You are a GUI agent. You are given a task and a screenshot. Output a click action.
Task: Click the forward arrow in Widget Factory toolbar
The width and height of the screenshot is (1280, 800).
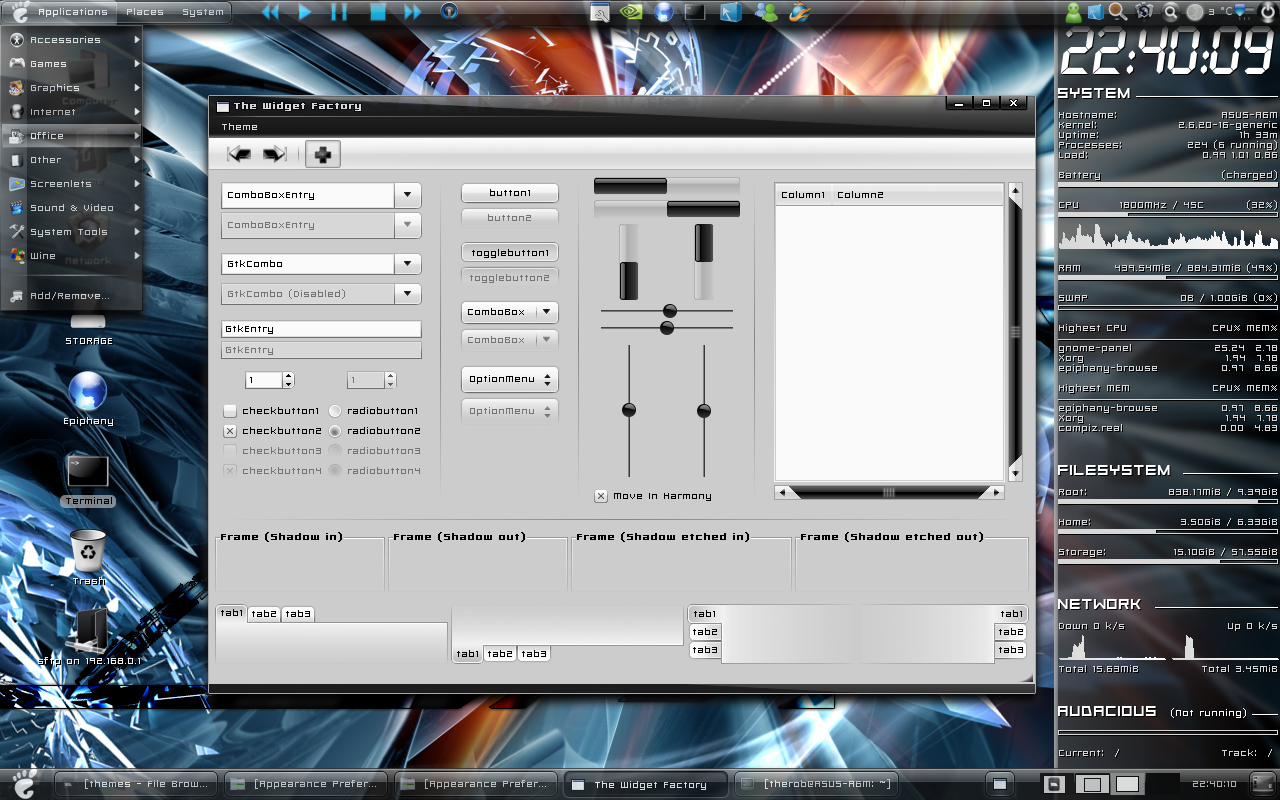tap(274, 154)
